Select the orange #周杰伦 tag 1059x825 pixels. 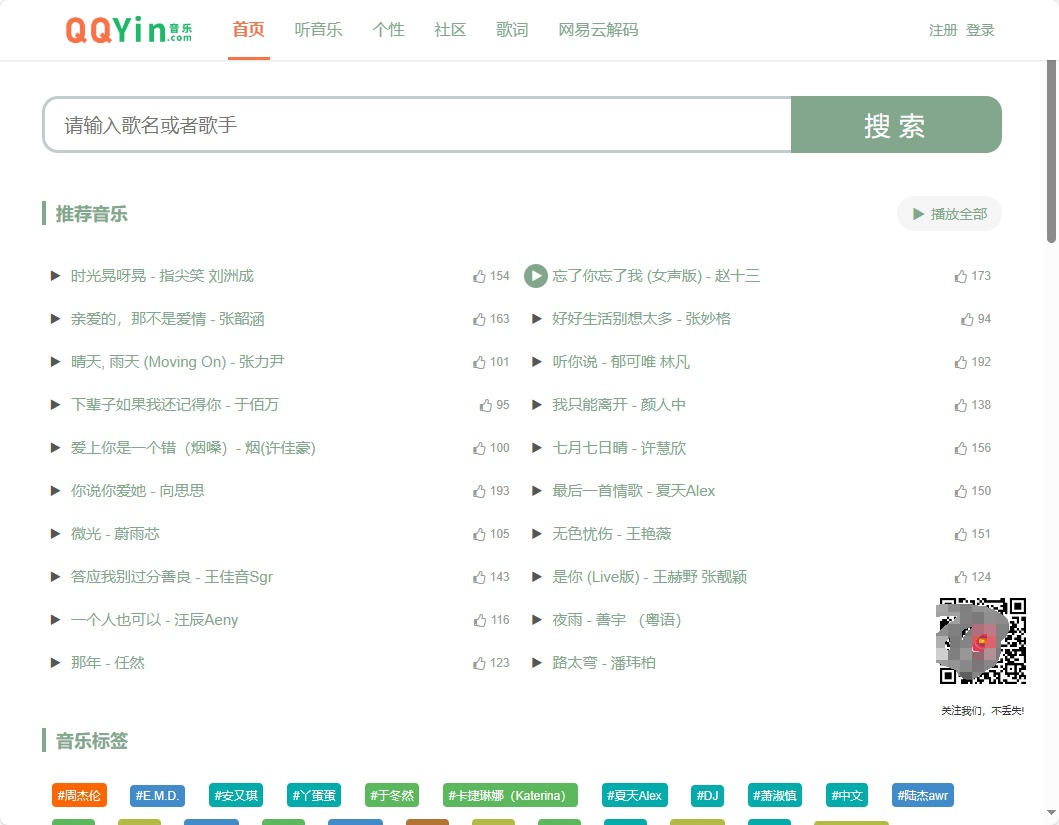point(79,796)
